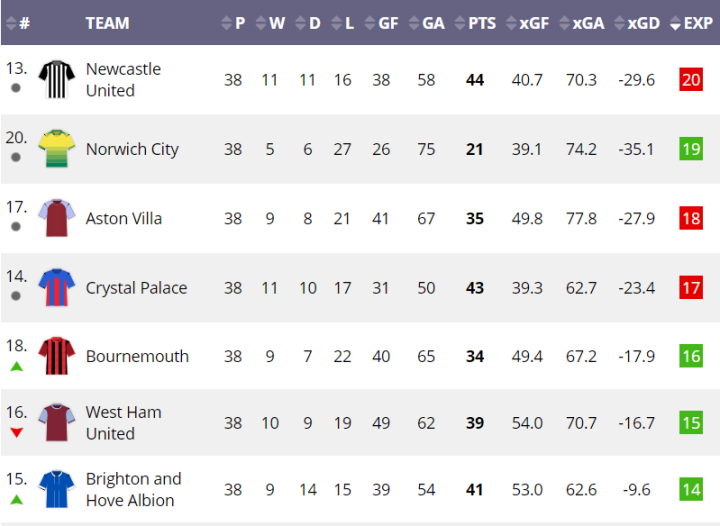Click the TEAM column header

[107, 23]
